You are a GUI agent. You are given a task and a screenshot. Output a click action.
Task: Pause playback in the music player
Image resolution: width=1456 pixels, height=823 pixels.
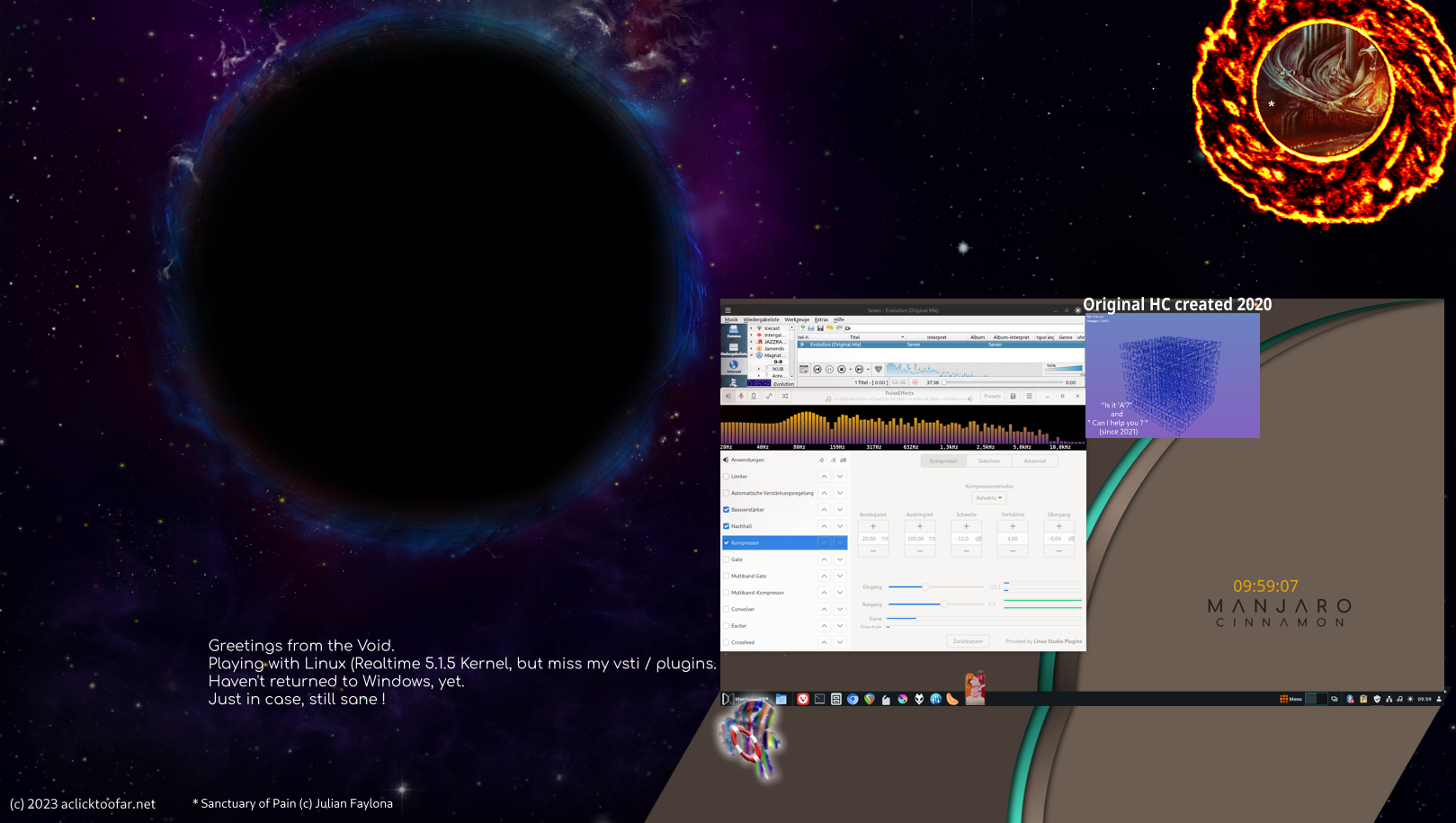point(829,369)
